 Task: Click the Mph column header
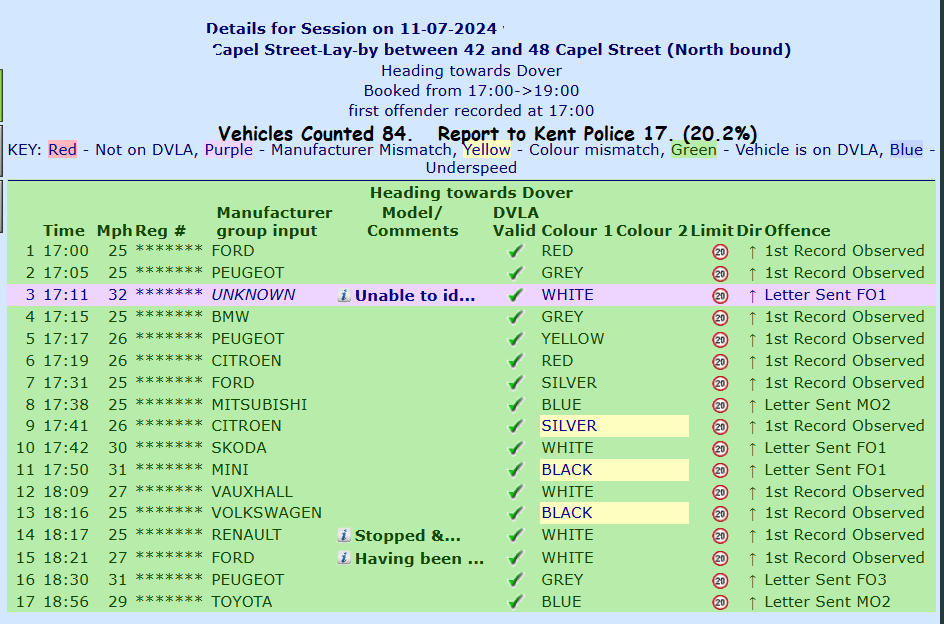(x=114, y=231)
